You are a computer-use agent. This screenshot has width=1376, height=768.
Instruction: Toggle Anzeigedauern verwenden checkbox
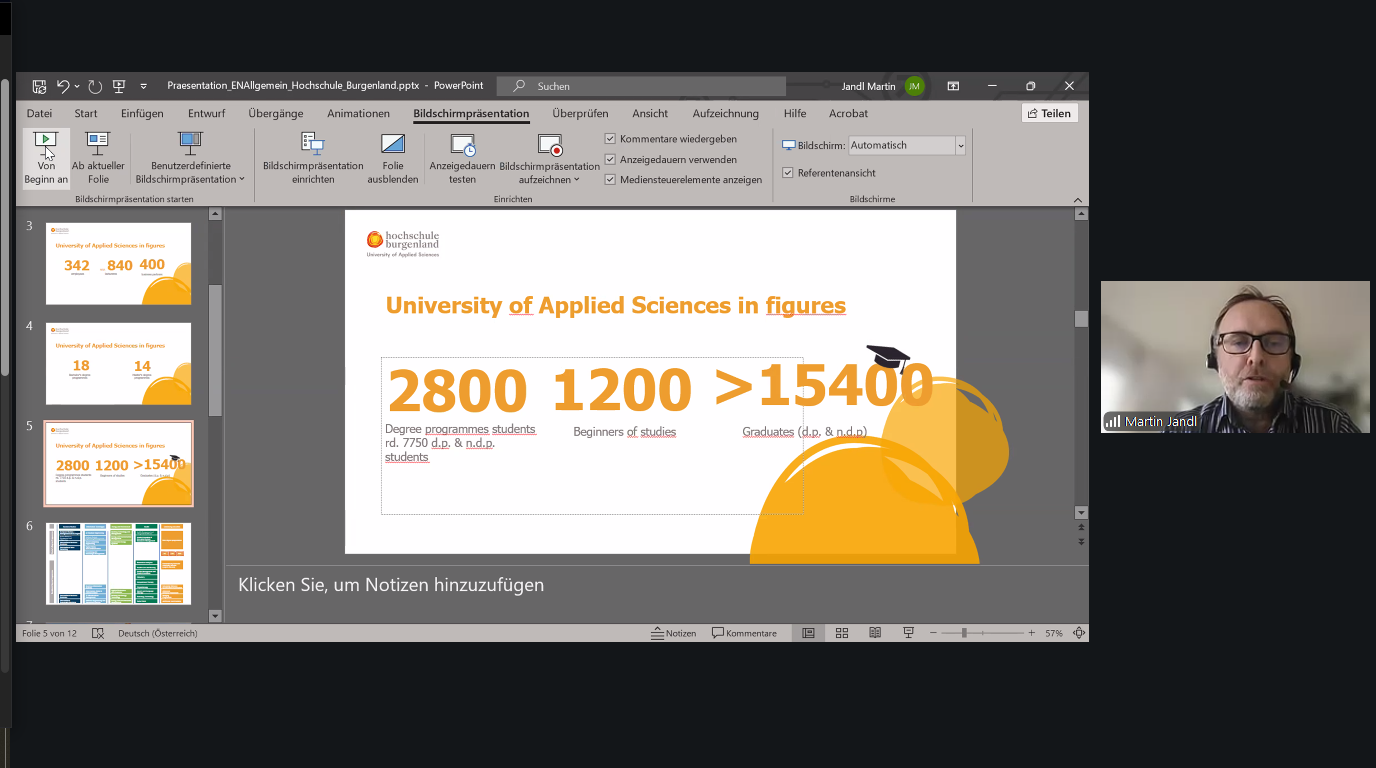coord(610,160)
